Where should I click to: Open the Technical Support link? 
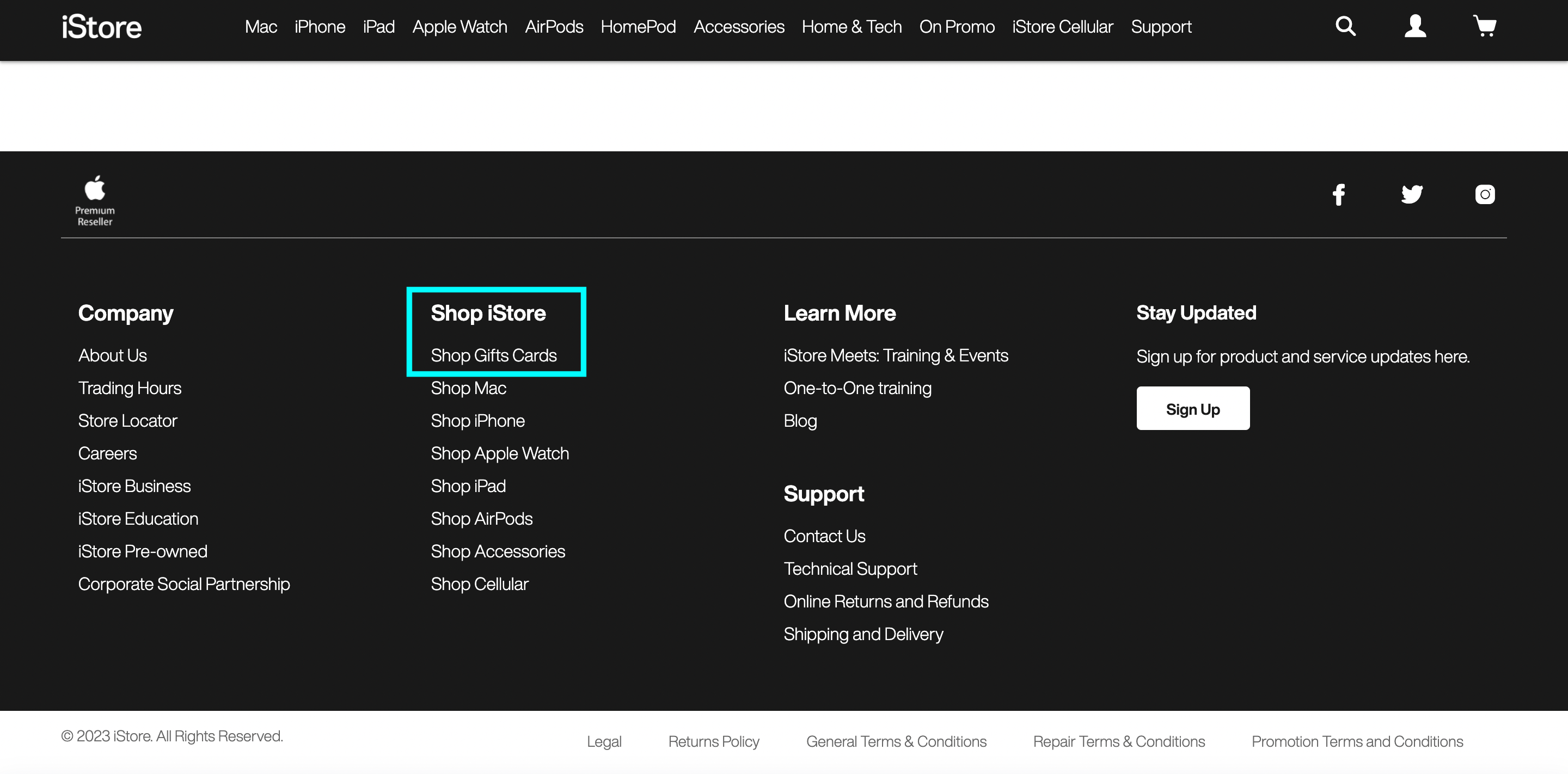point(850,569)
